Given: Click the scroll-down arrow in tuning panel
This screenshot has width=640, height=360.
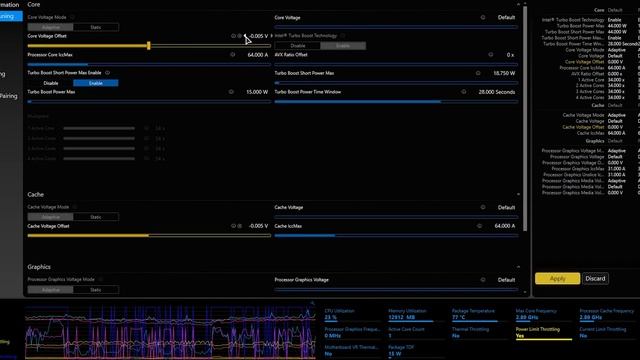Looking at the screenshot, I should pos(525,292).
